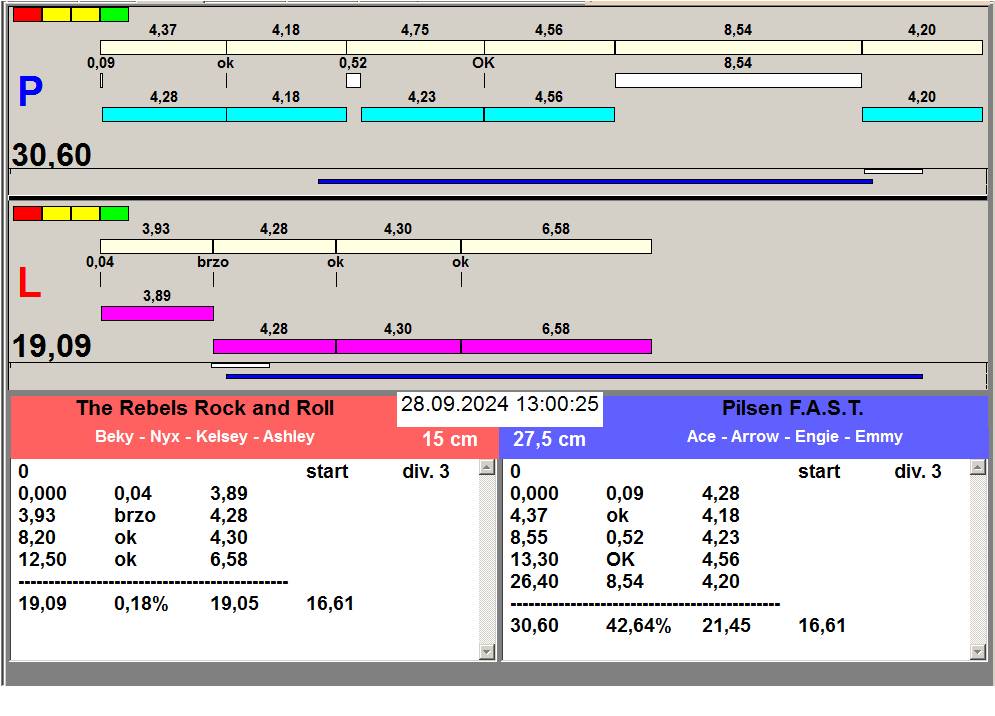Click the blue progress line in L lane
This screenshot has height=716, width=995.
click(574, 376)
